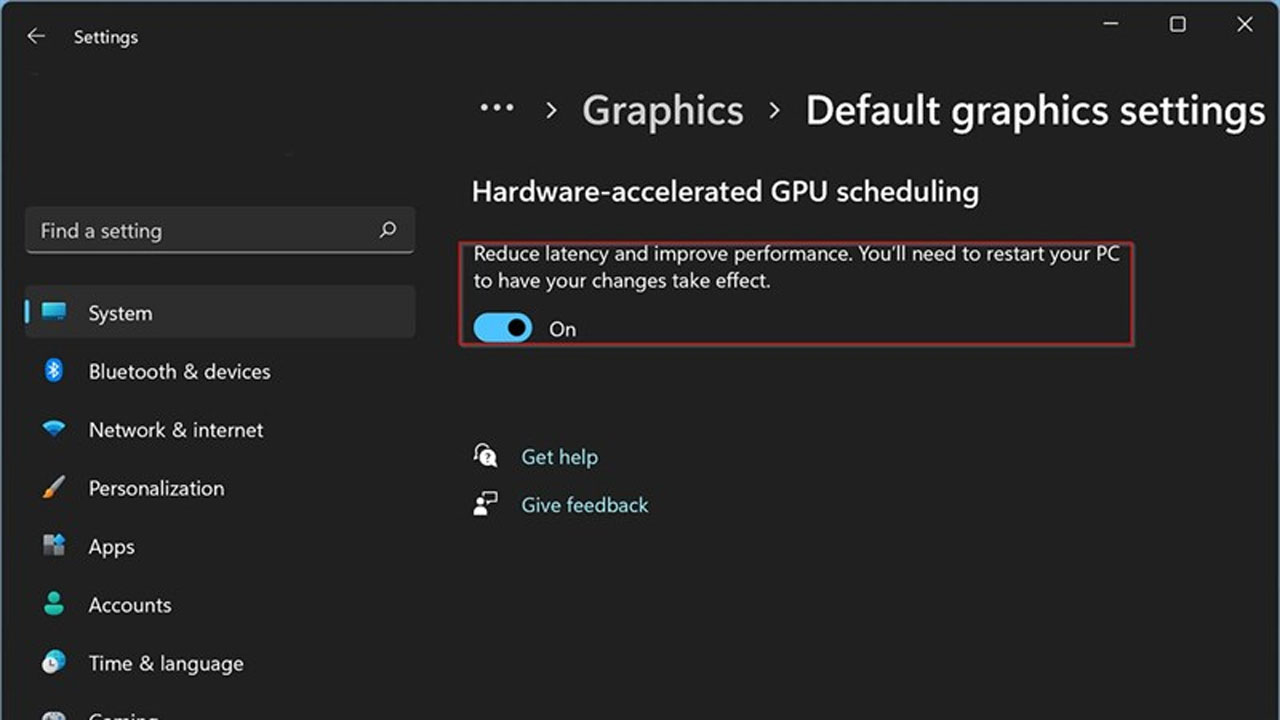1280x720 pixels.
Task: Select the Accounts settings icon
Action: pyautogui.click(x=52, y=605)
